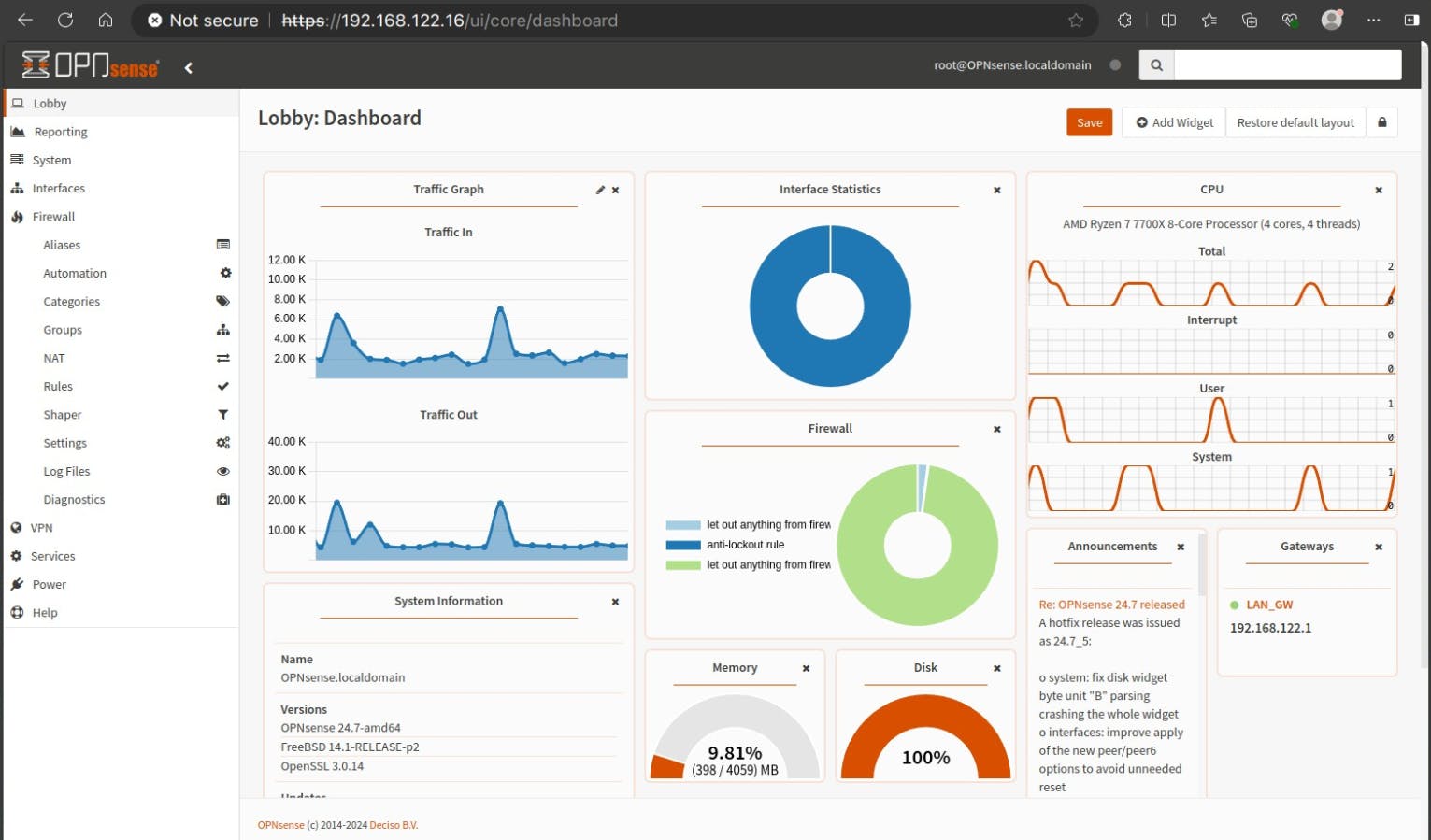Click the search magnifier icon
1431x840 pixels.
[x=1156, y=65]
